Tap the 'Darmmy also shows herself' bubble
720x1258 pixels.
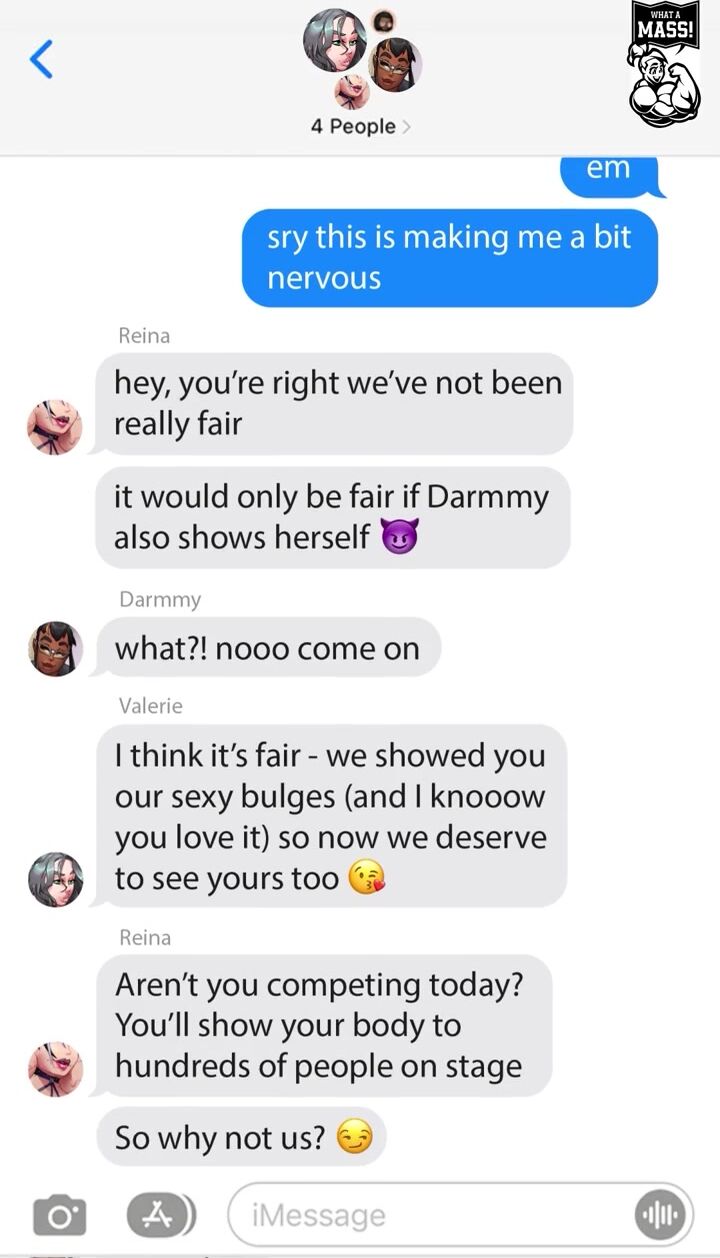[x=333, y=517]
